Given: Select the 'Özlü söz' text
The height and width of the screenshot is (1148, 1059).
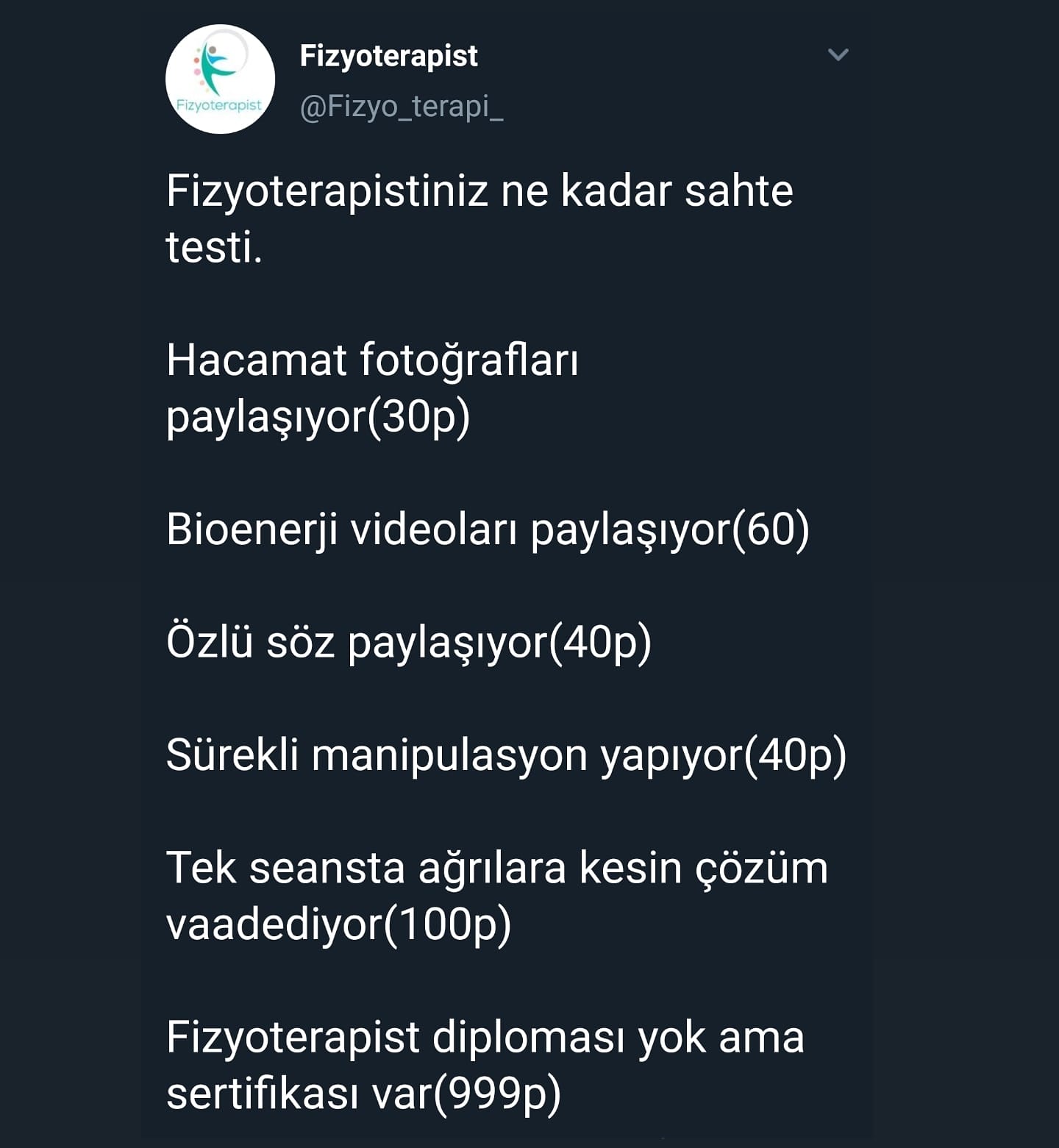Looking at the screenshot, I should coord(251,641).
